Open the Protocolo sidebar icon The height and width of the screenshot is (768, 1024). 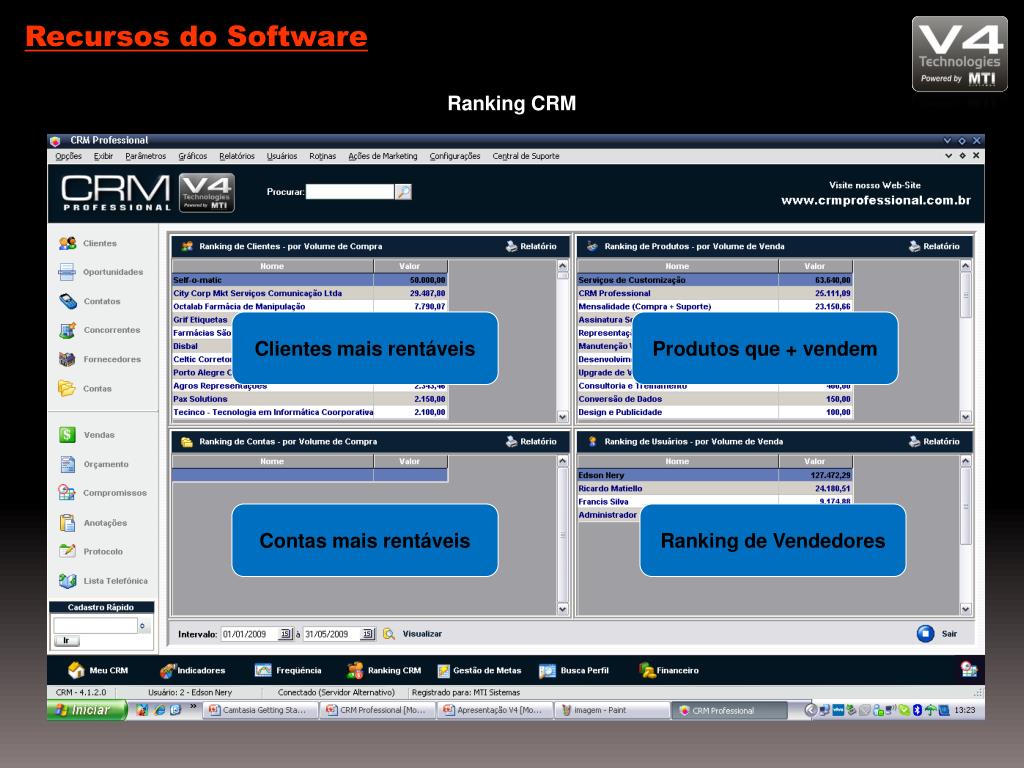point(67,551)
